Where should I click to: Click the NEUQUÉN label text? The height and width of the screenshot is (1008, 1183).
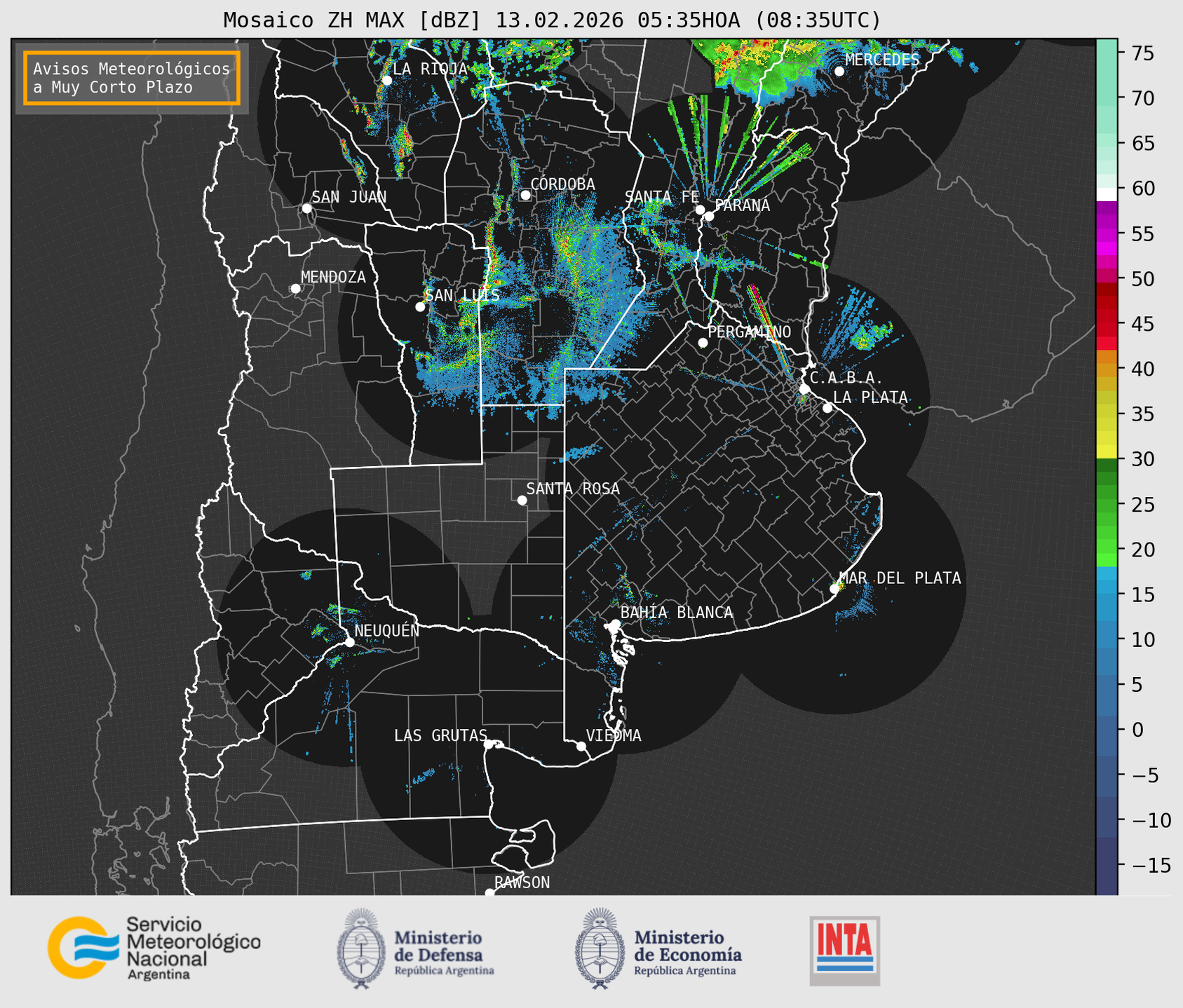coord(386,630)
